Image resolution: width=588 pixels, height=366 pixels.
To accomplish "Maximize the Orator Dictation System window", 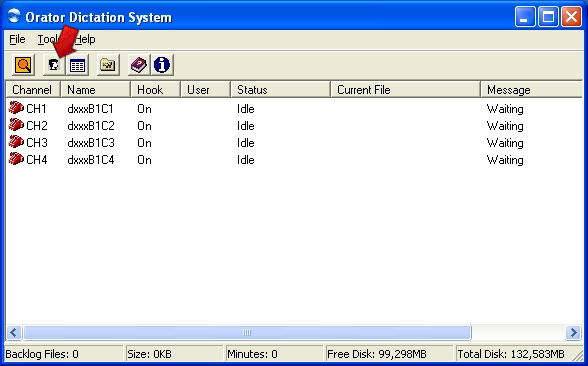I will coord(548,17).
